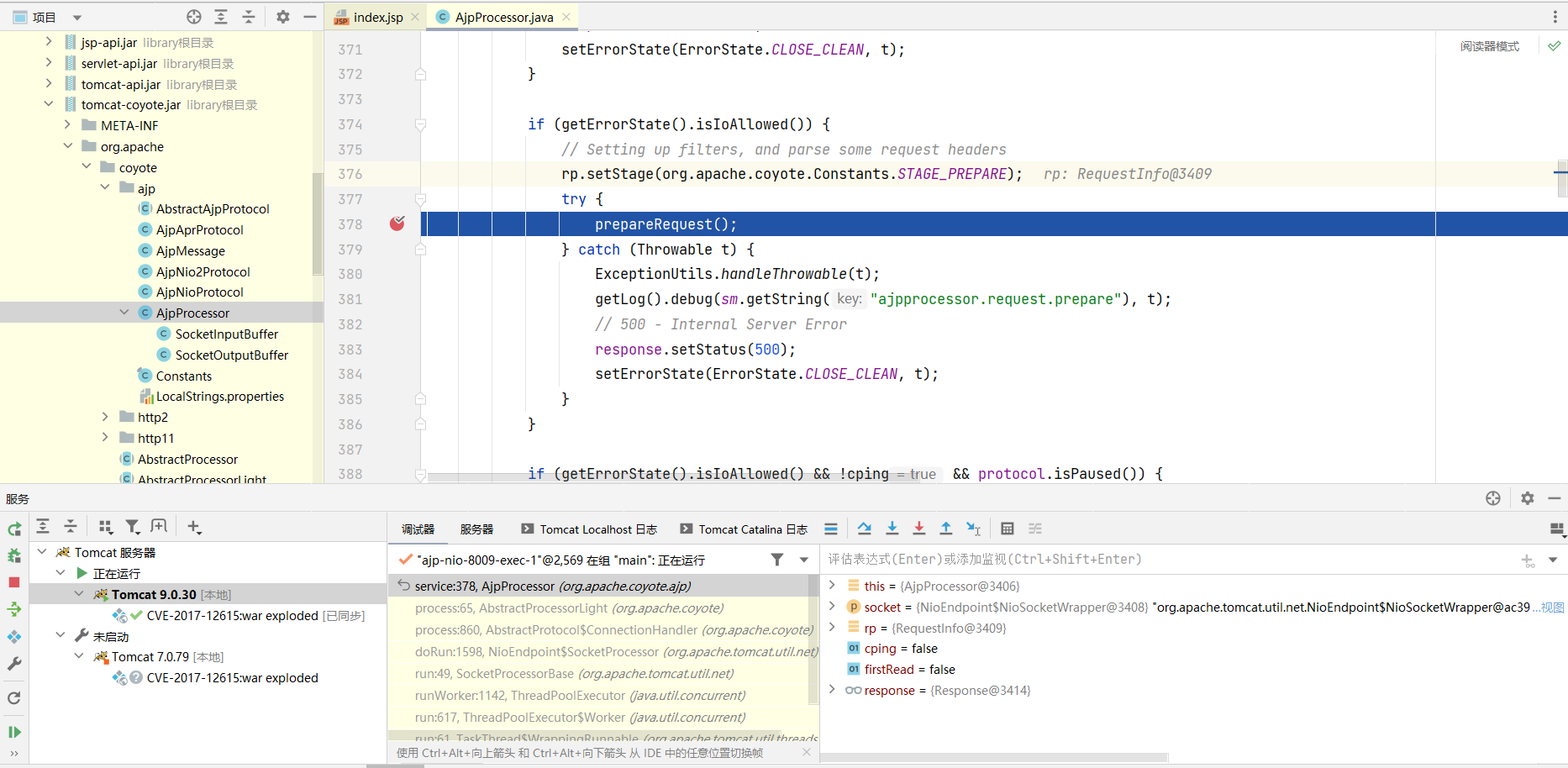Click the Step Out debugger icon
This screenshot has width=1568, height=768.
tap(946, 529)
